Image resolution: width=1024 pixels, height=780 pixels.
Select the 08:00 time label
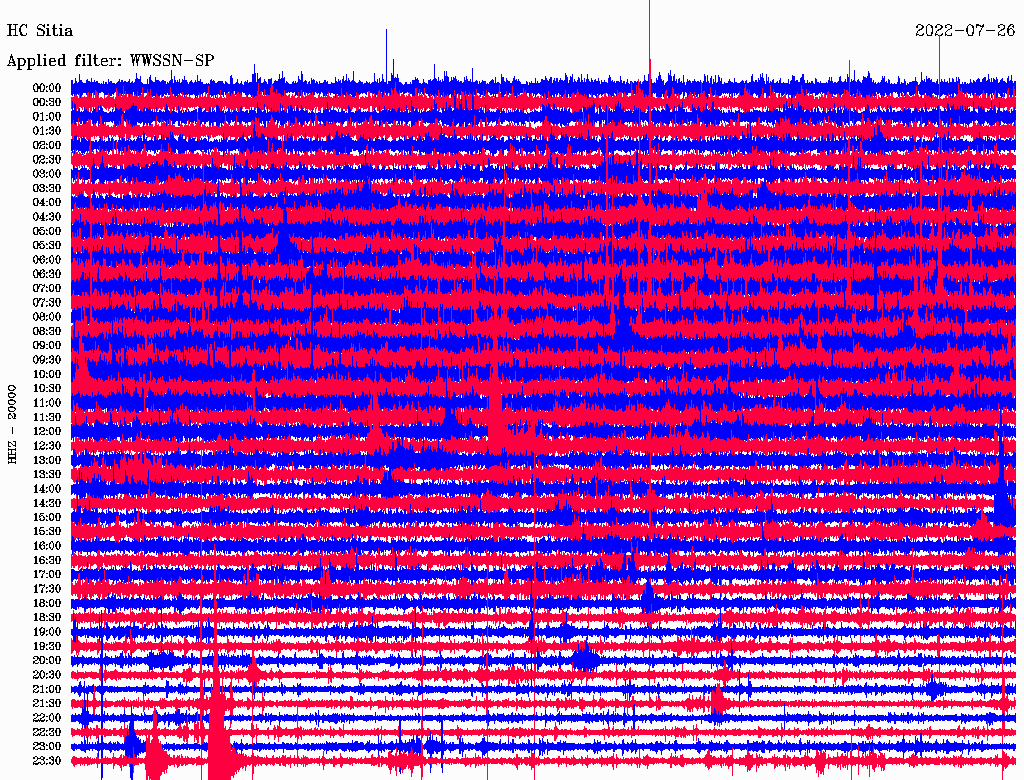coord(47,317)
